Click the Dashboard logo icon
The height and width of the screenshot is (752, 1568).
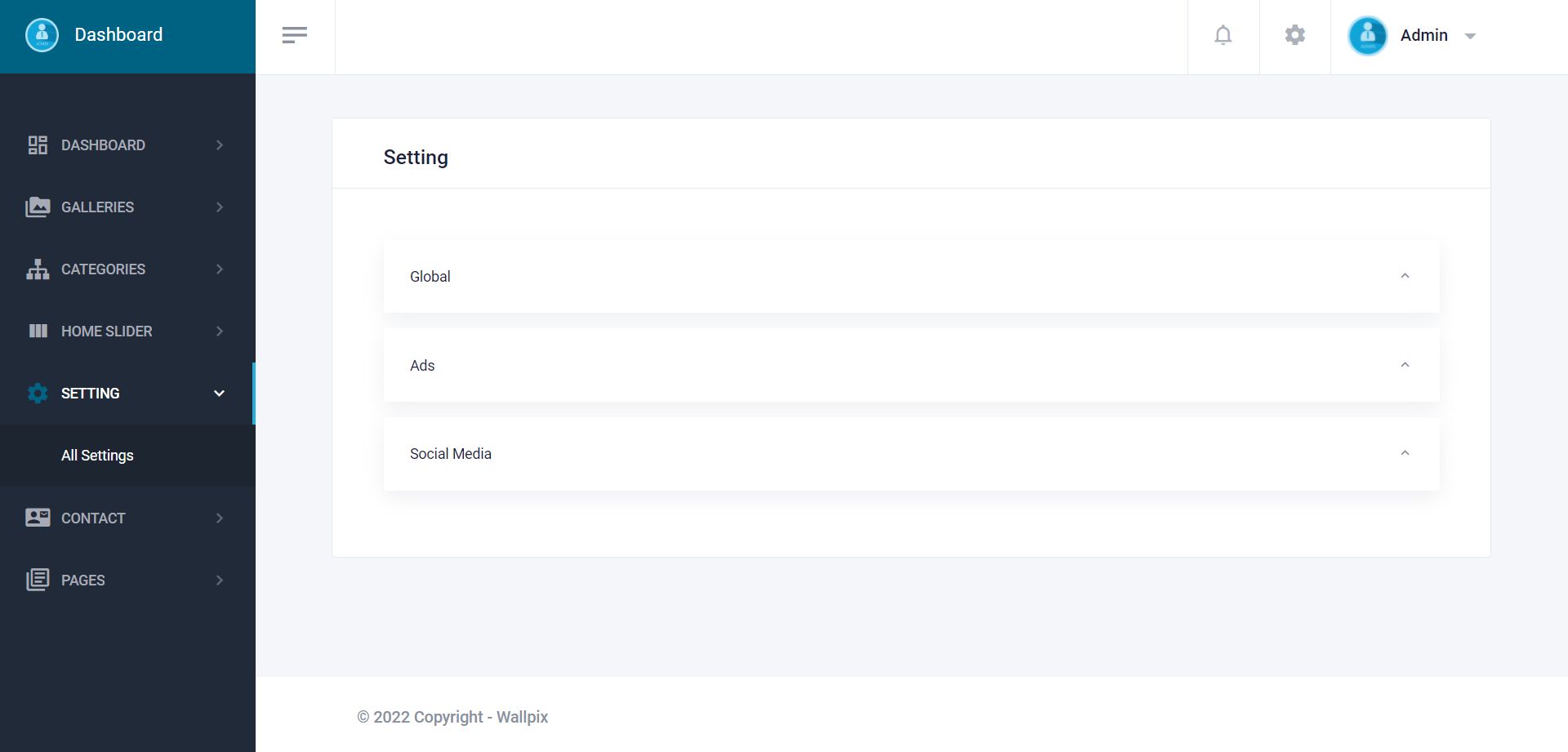coord(42,35)
